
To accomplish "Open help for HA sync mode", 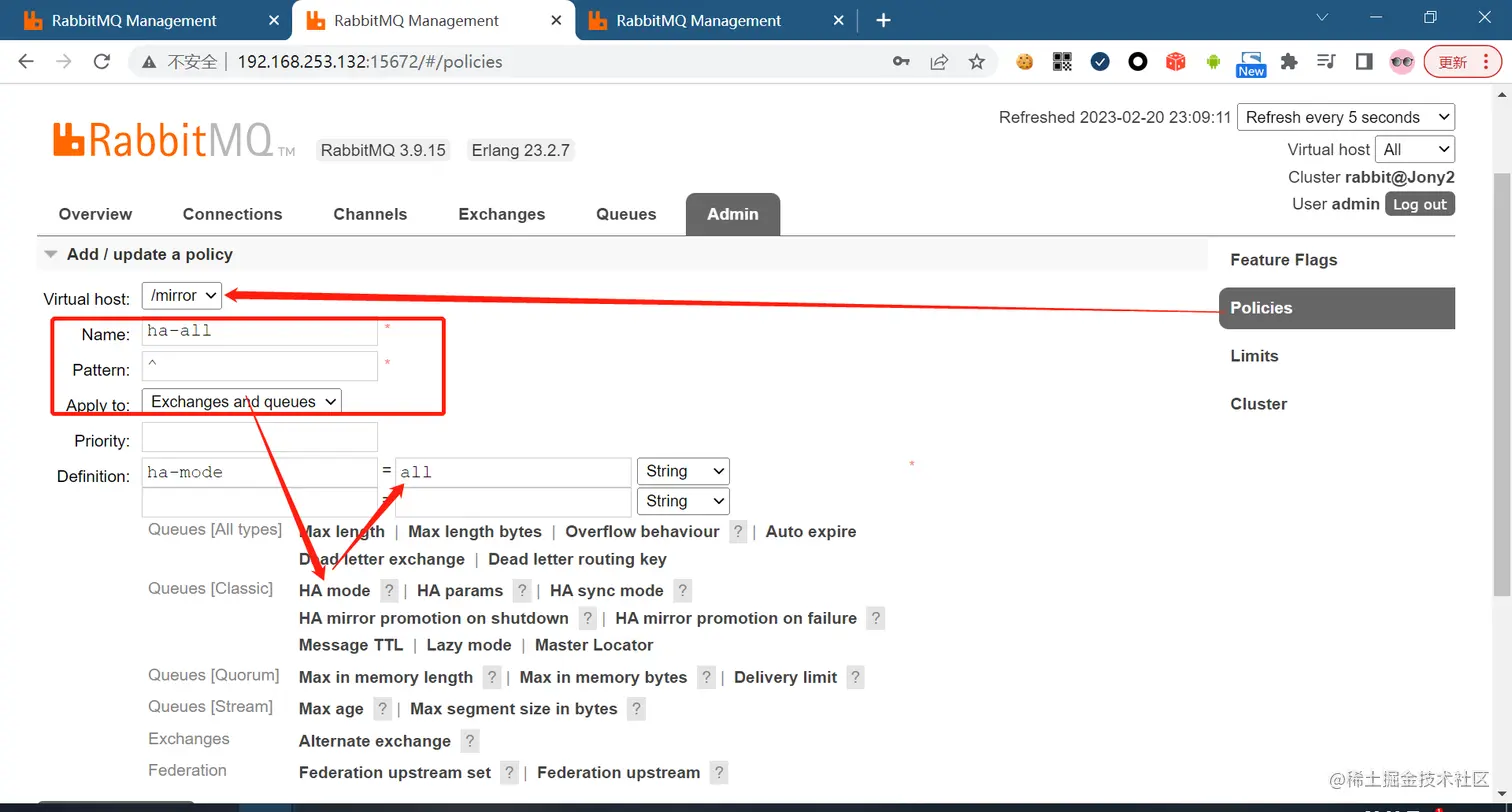I will click(x=682, y=591).
